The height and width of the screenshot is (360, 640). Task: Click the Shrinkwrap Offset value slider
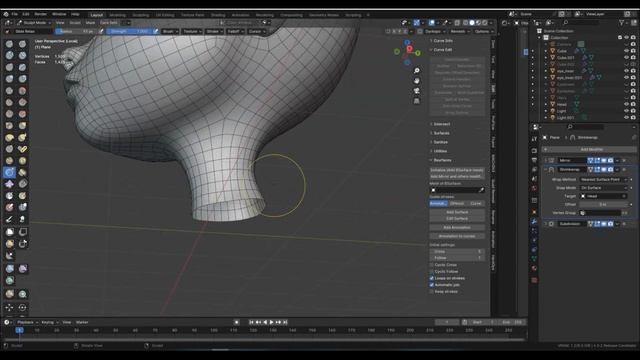click(x=604, y=204)
